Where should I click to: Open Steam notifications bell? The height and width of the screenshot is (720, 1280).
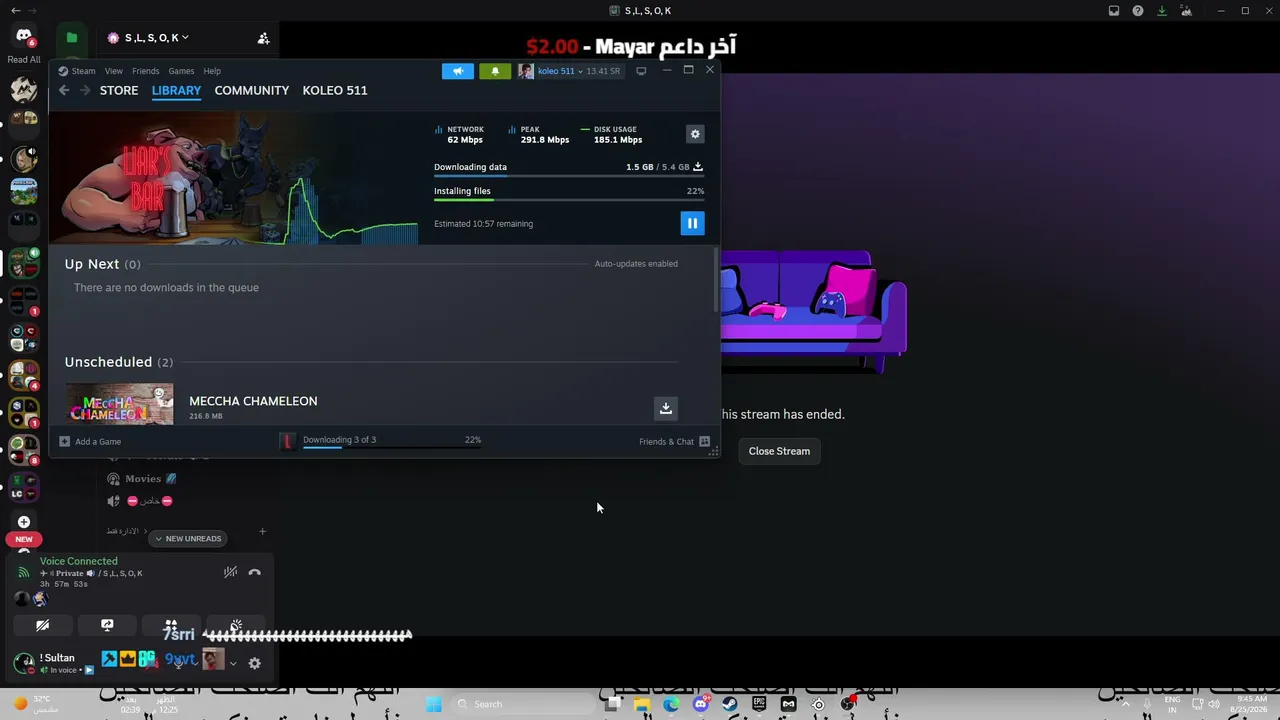(x=495, y=71)
